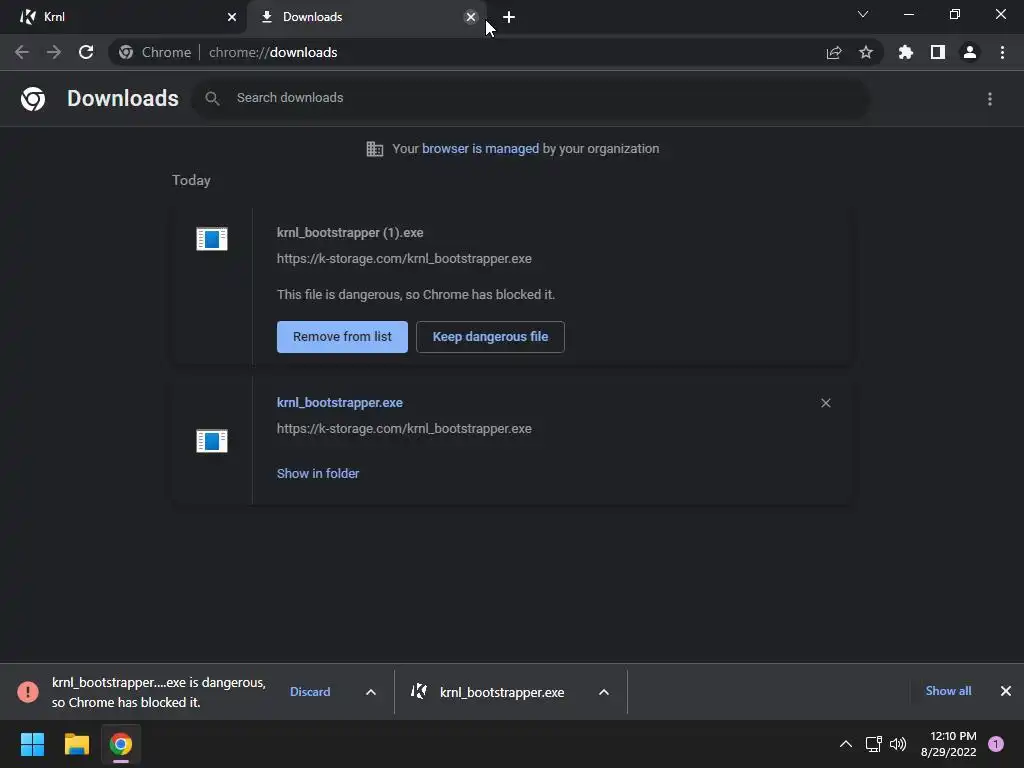Image resolution: width=1024 pixels, height=768 pixels.
Task: Open the 'browser is managed' link
Action: 481,149
